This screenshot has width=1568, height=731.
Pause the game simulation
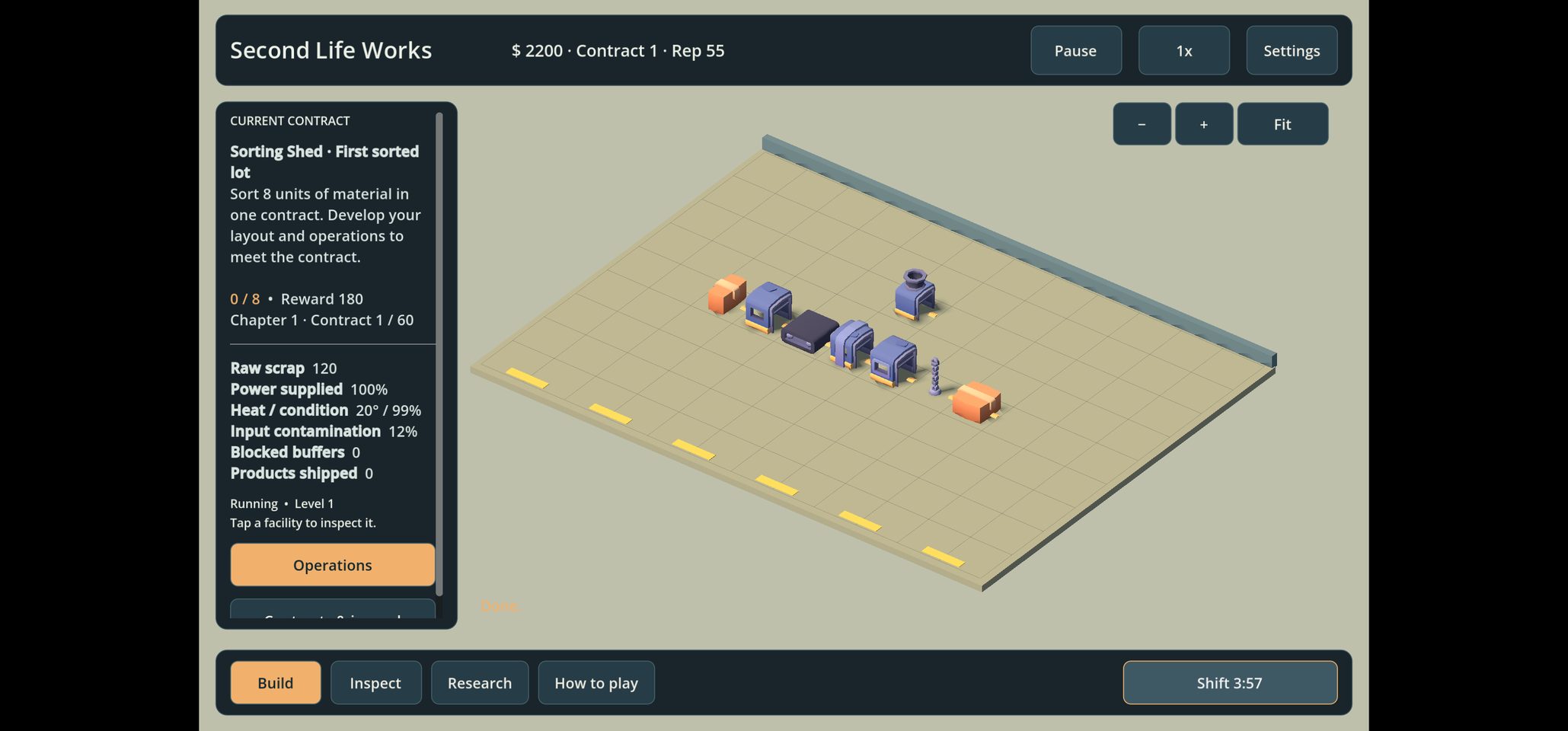point(1075,50)
